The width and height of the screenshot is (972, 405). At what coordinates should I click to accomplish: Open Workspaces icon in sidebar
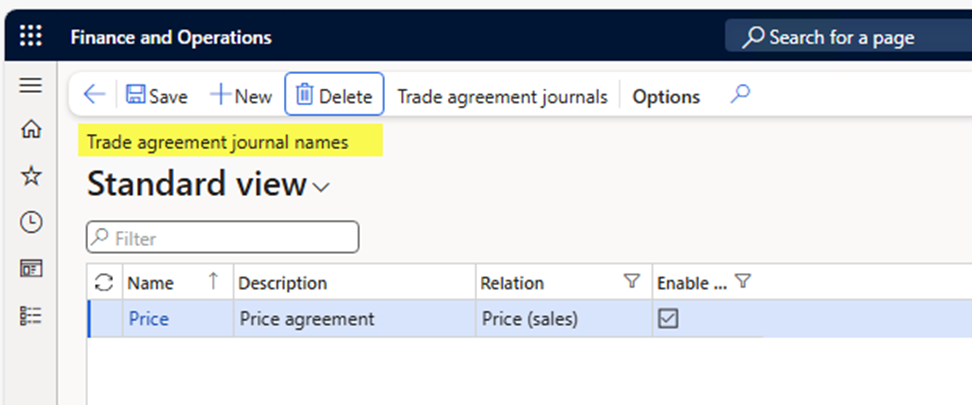(31, 269)
